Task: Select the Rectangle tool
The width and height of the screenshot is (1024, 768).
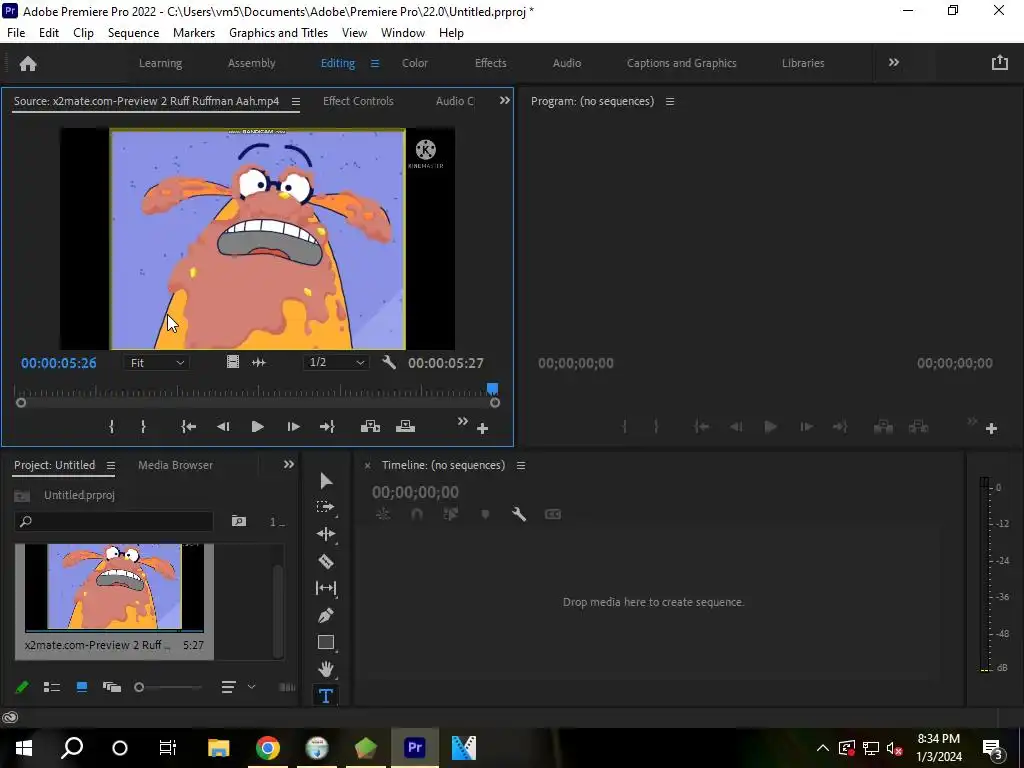Action: [x=326, y=642]
